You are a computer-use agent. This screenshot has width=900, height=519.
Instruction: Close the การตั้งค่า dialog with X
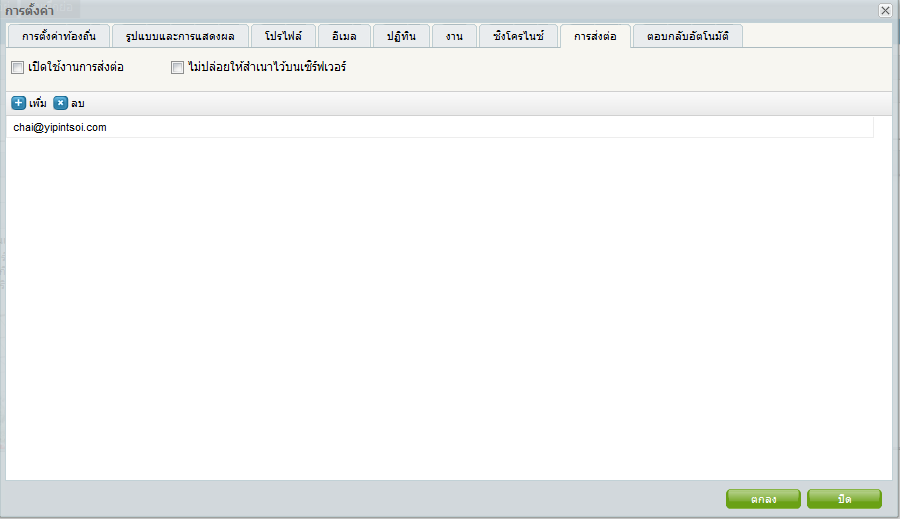click(x=885, y=10)
